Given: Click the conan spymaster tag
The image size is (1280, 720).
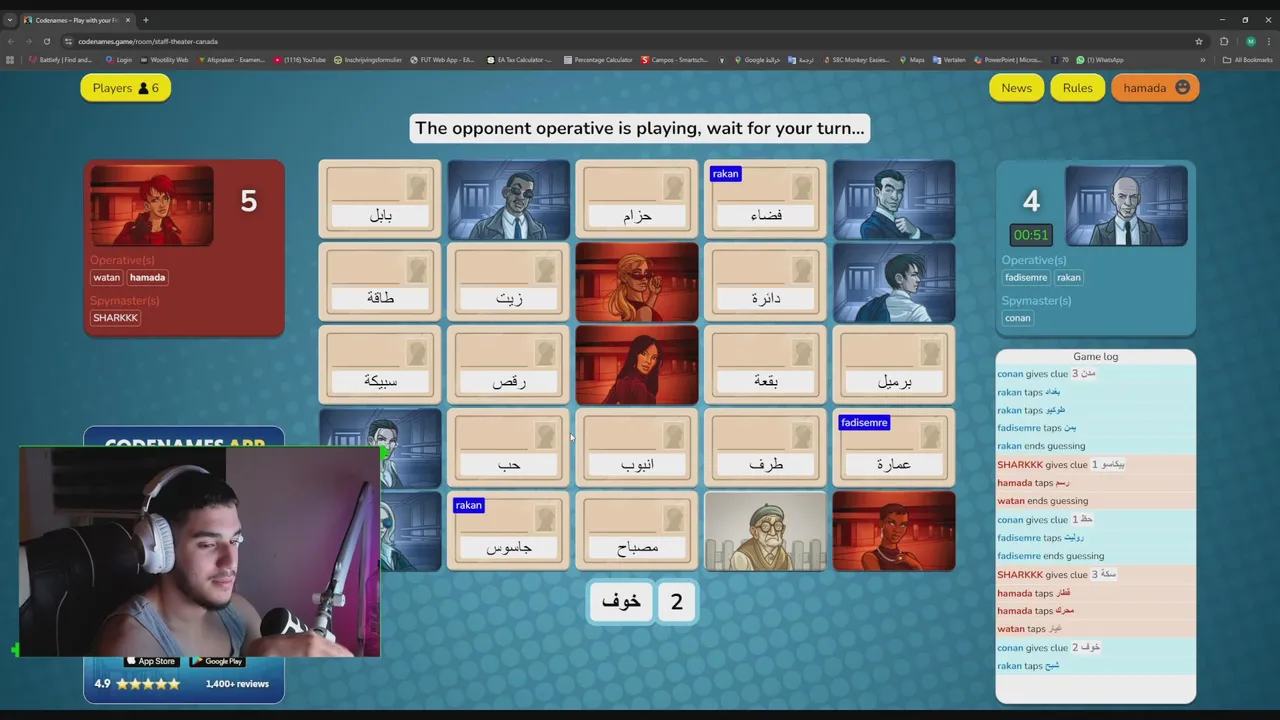Looking at the screenshot, I should click(1018, 318).
